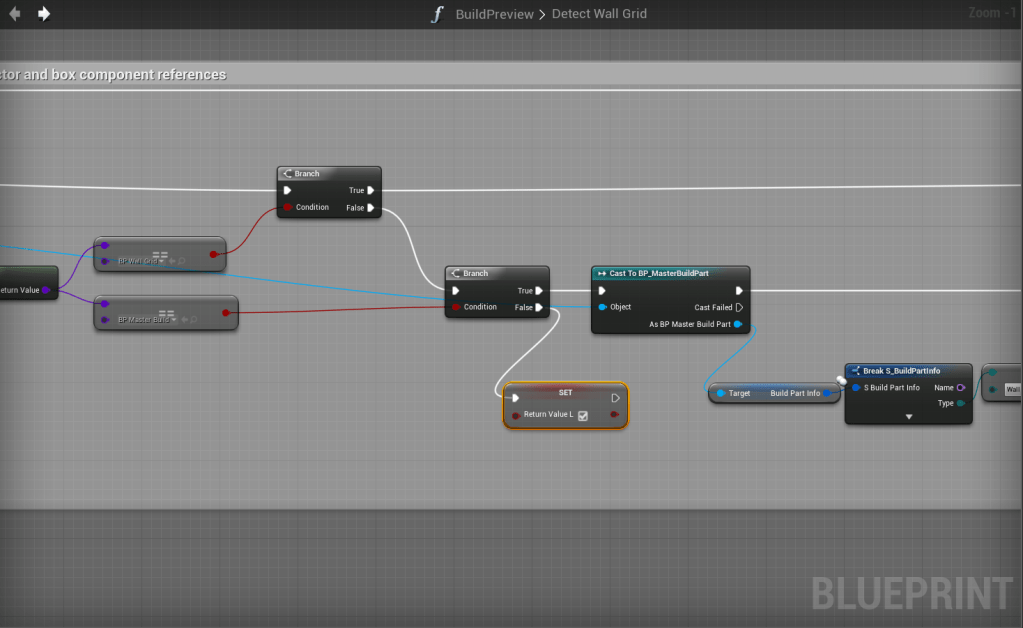
Task: Click the Wall enum field on the right node
Action: [1011, 390]
